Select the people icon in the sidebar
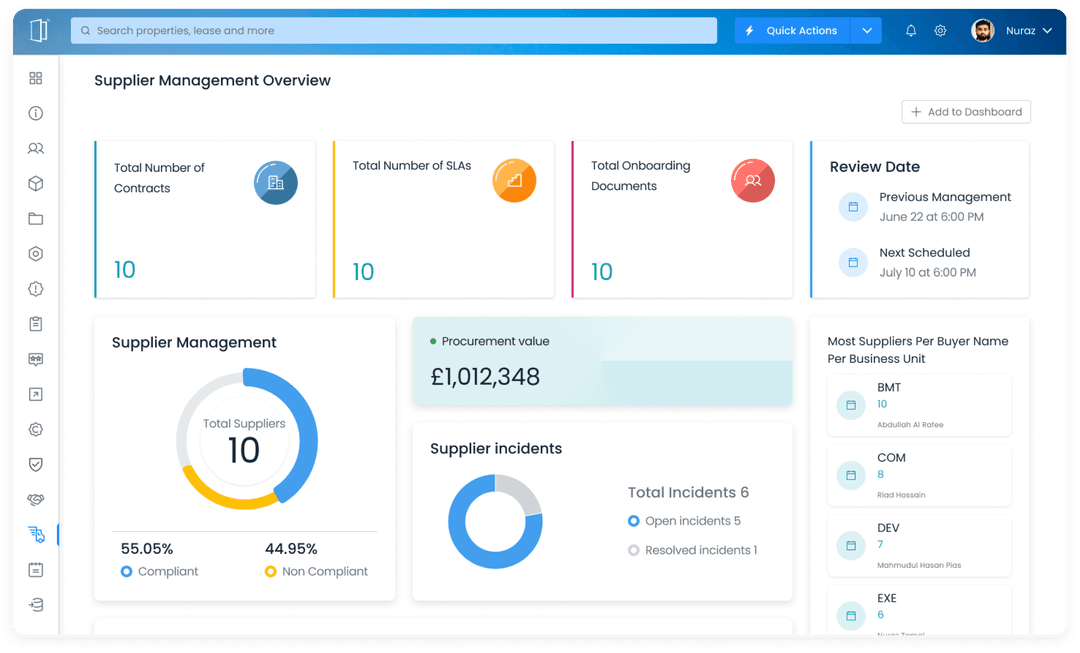 tap(36, 148)
